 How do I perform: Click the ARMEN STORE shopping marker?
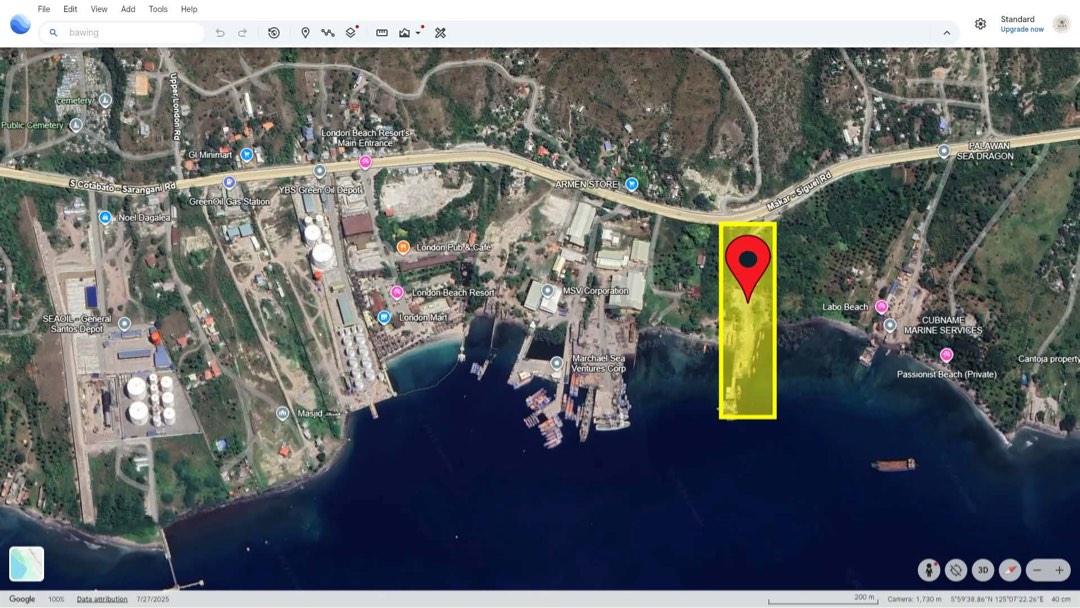coord(632,184)
